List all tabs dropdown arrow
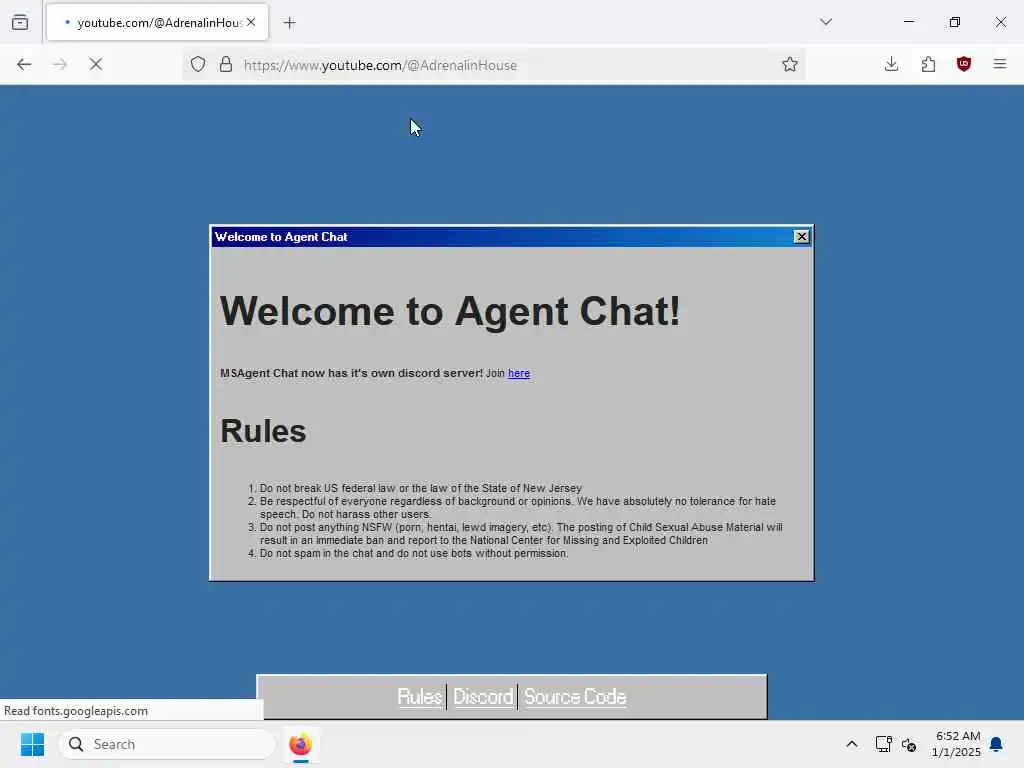This screenshot has width=1024, height=768. coord(826,22)
